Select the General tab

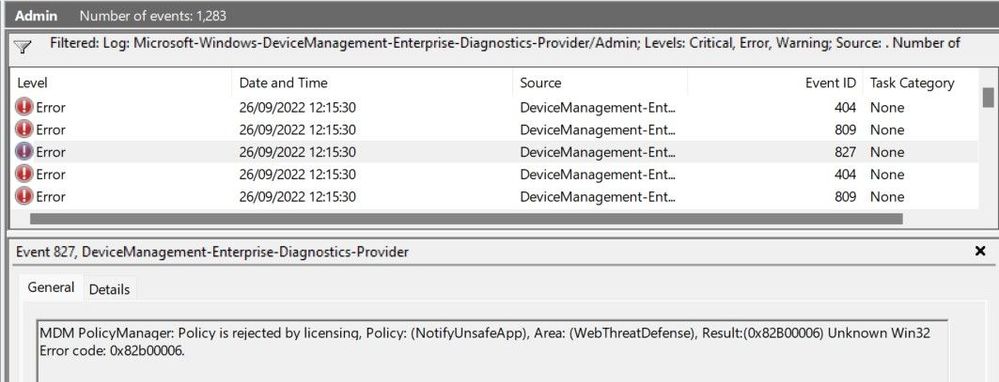point(51,288)
